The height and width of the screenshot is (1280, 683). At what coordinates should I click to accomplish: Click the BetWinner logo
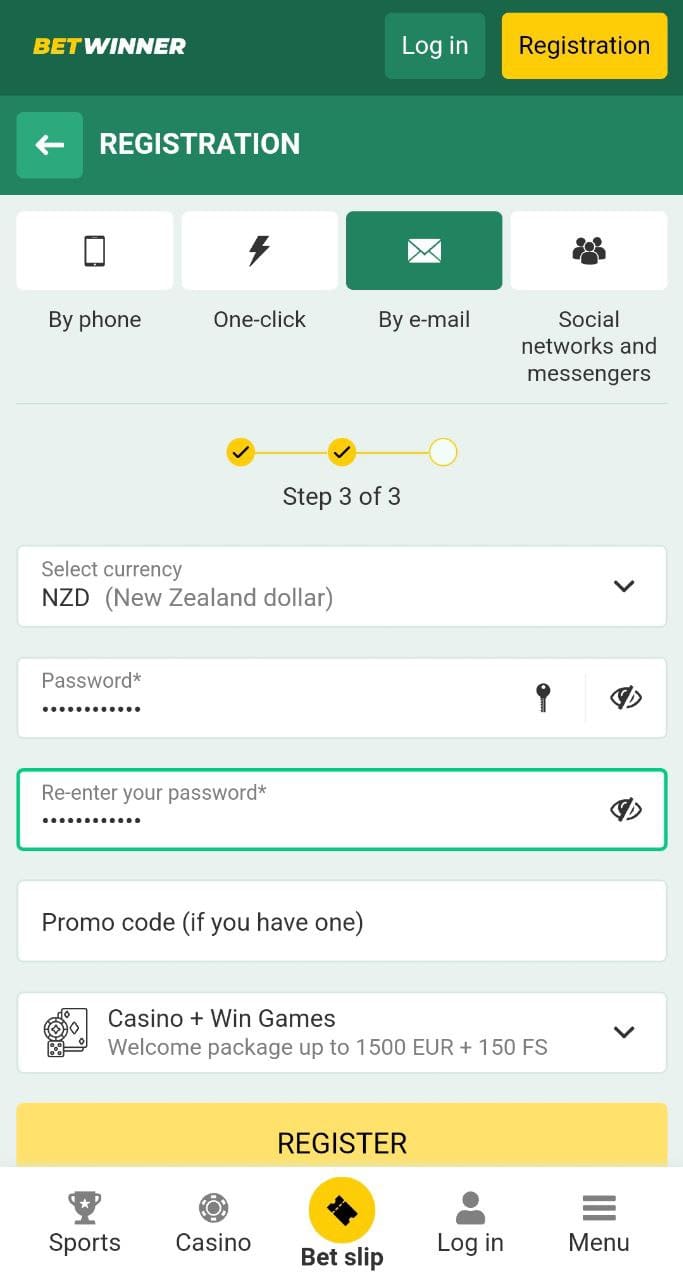coord(109,46)
